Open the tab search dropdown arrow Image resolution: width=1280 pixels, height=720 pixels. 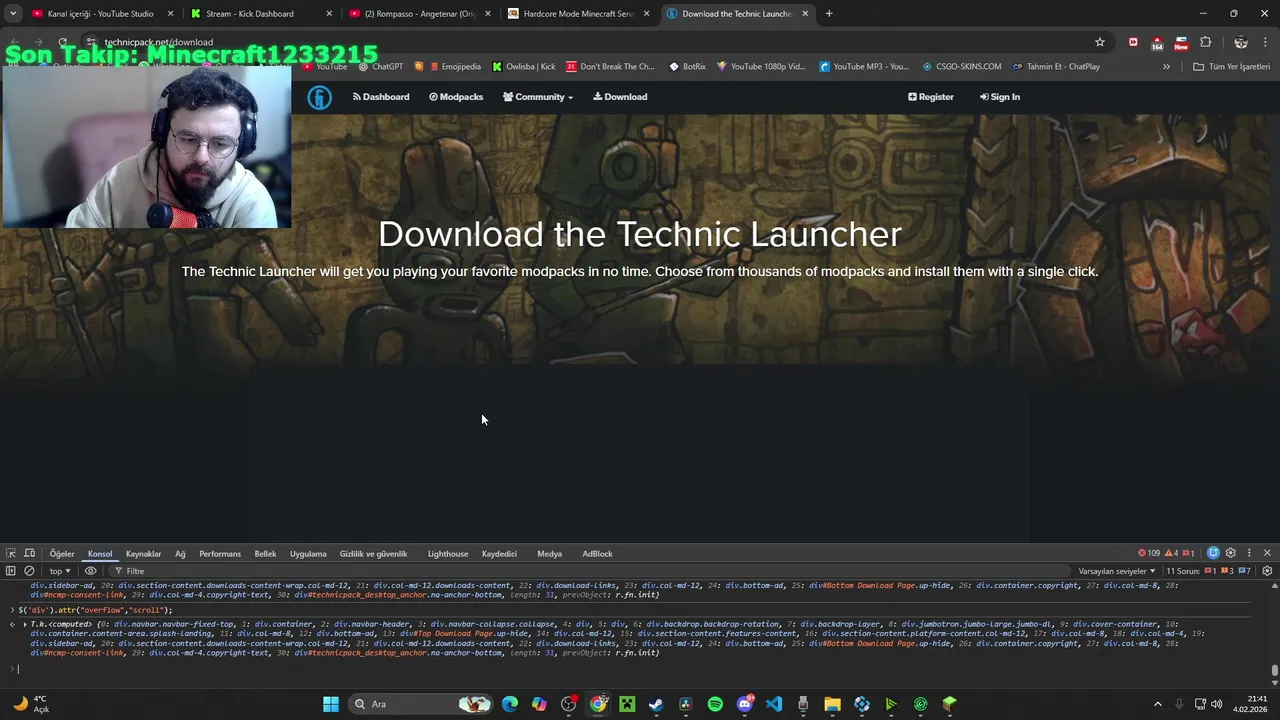tap(13, 14)
